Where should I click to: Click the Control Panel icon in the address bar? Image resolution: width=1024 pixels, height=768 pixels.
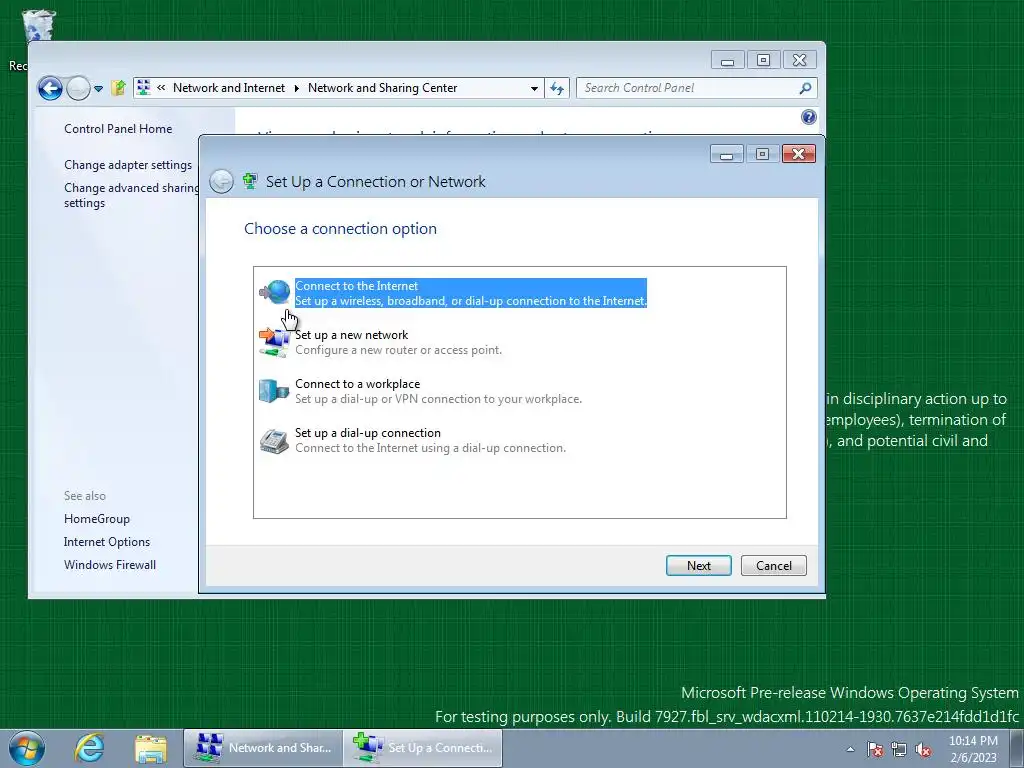click(x=144, y=88)
